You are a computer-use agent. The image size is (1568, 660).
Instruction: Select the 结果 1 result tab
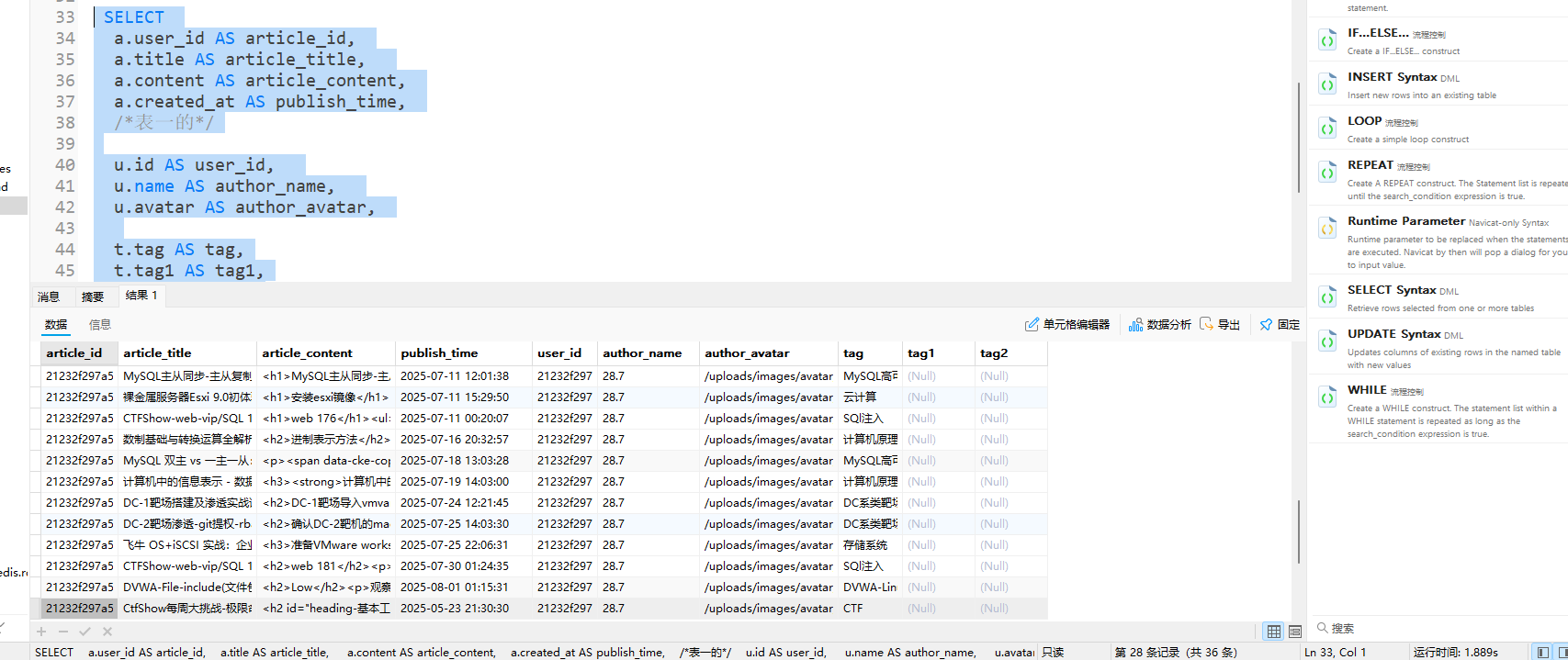click(x=141, y=296)
